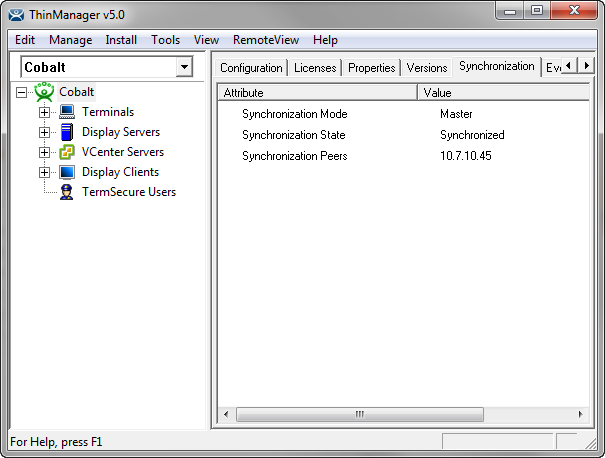Minimize the ThinManager window

(510, 11)
